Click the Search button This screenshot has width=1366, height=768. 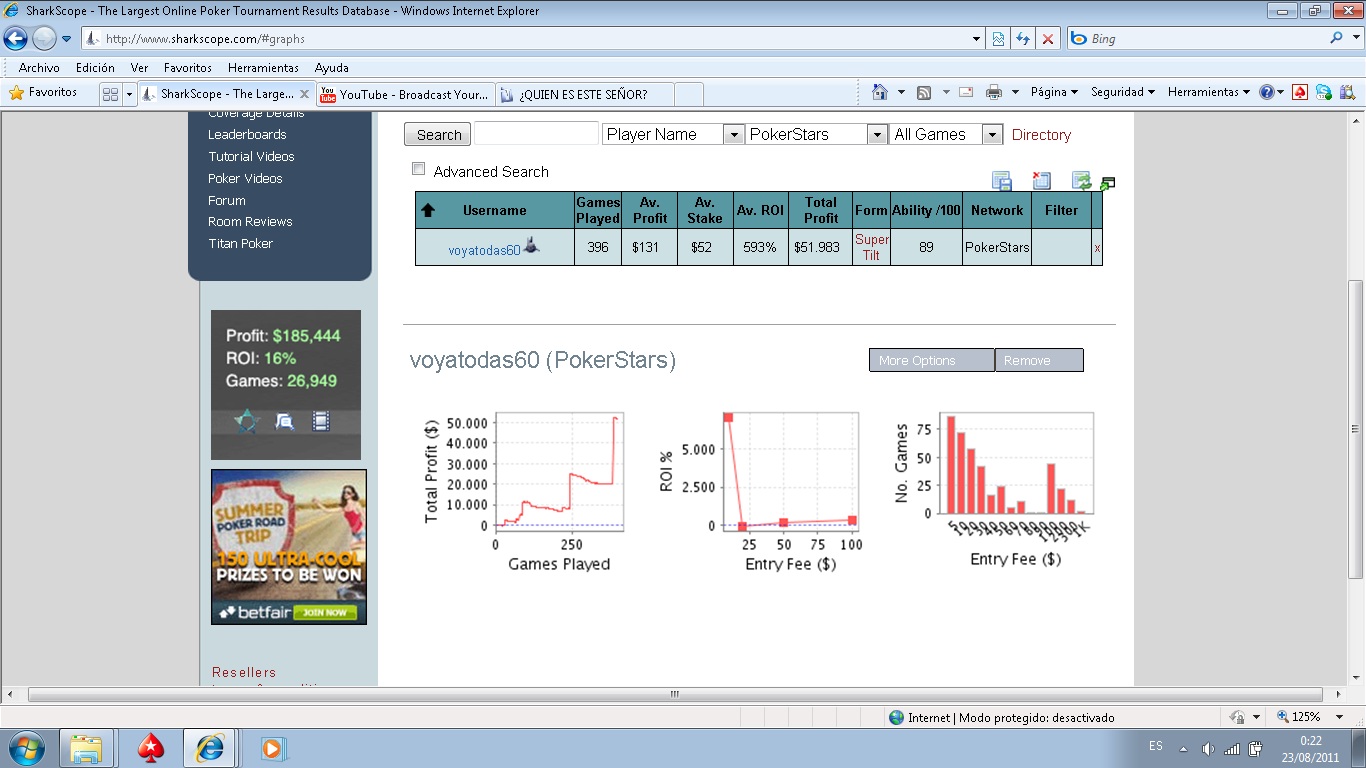coord(439,135)
